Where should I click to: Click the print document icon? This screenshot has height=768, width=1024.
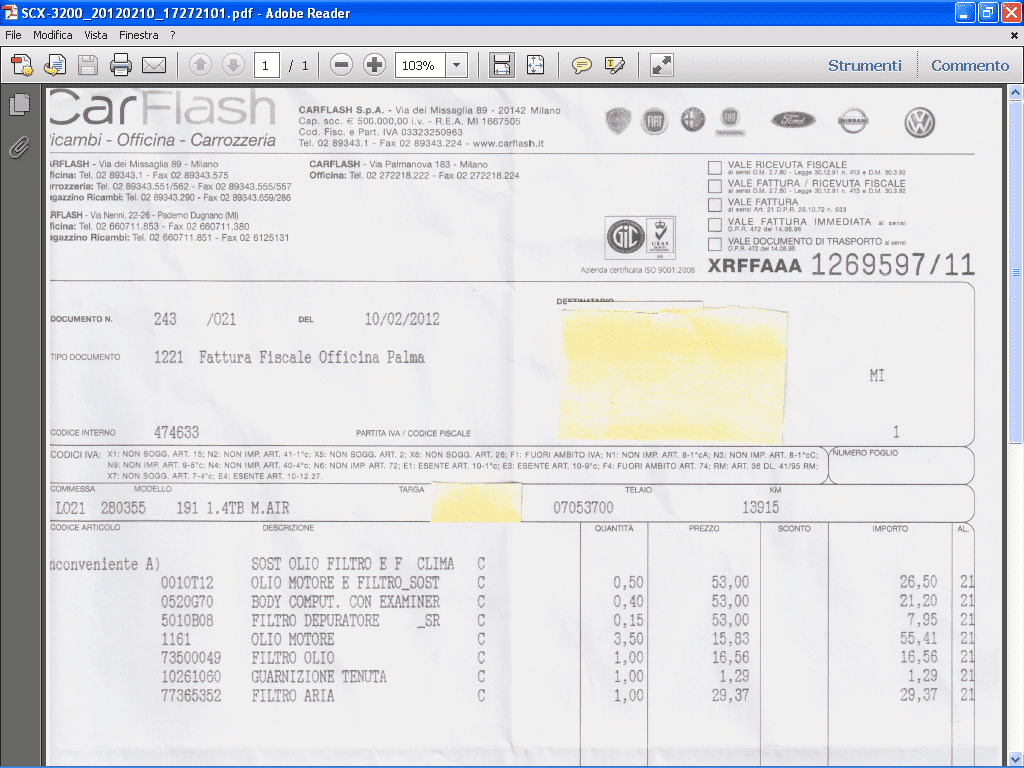121,66
